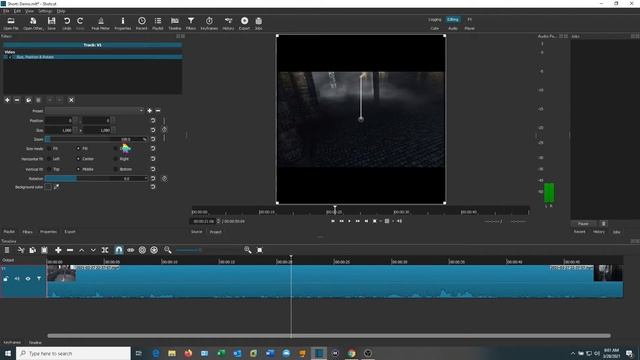Enable Ripple mode in timeline toolbar
The image size is (640, 360).
pyautogui.click(x=142, y=250)
